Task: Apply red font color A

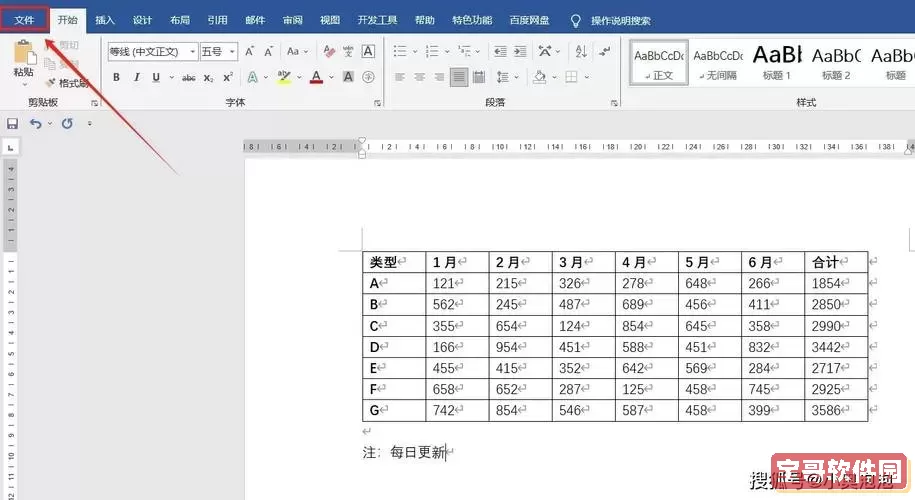Action: point(316,77)
